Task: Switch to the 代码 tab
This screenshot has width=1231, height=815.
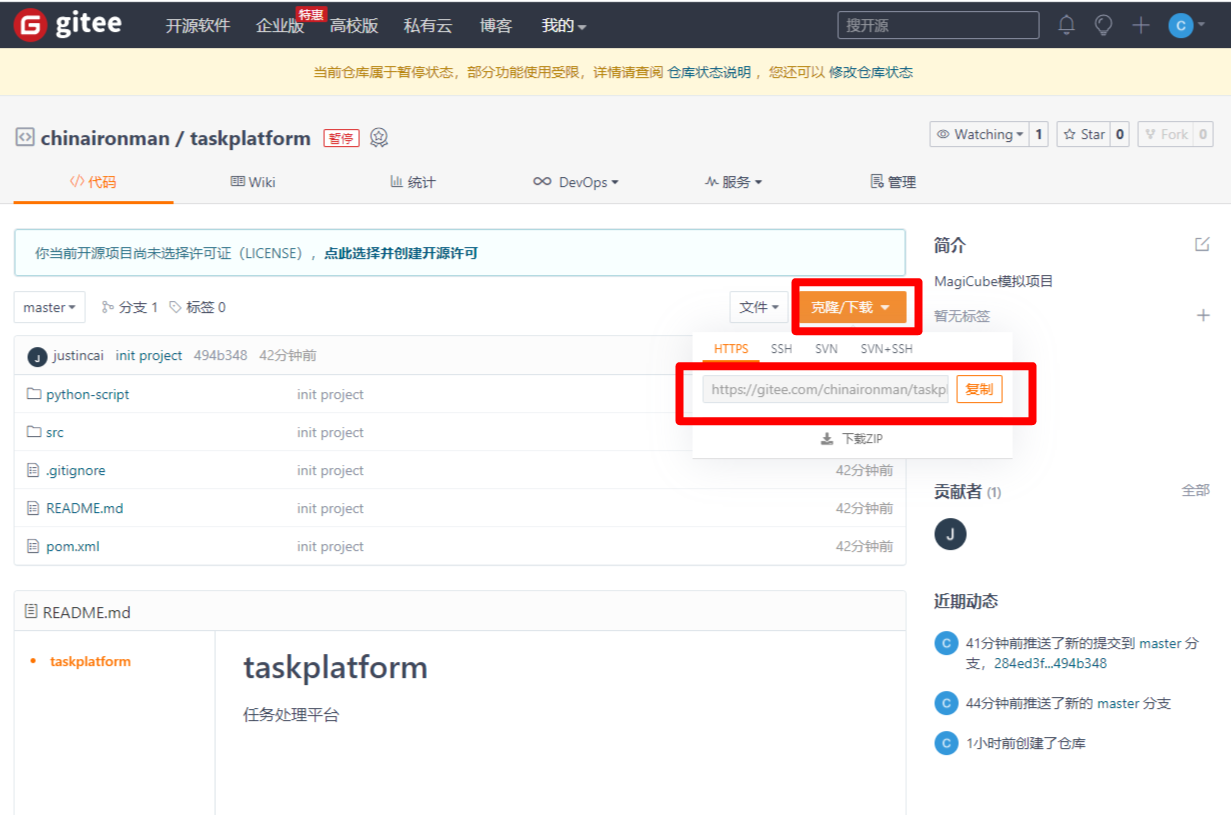Action: click(93, 182)
